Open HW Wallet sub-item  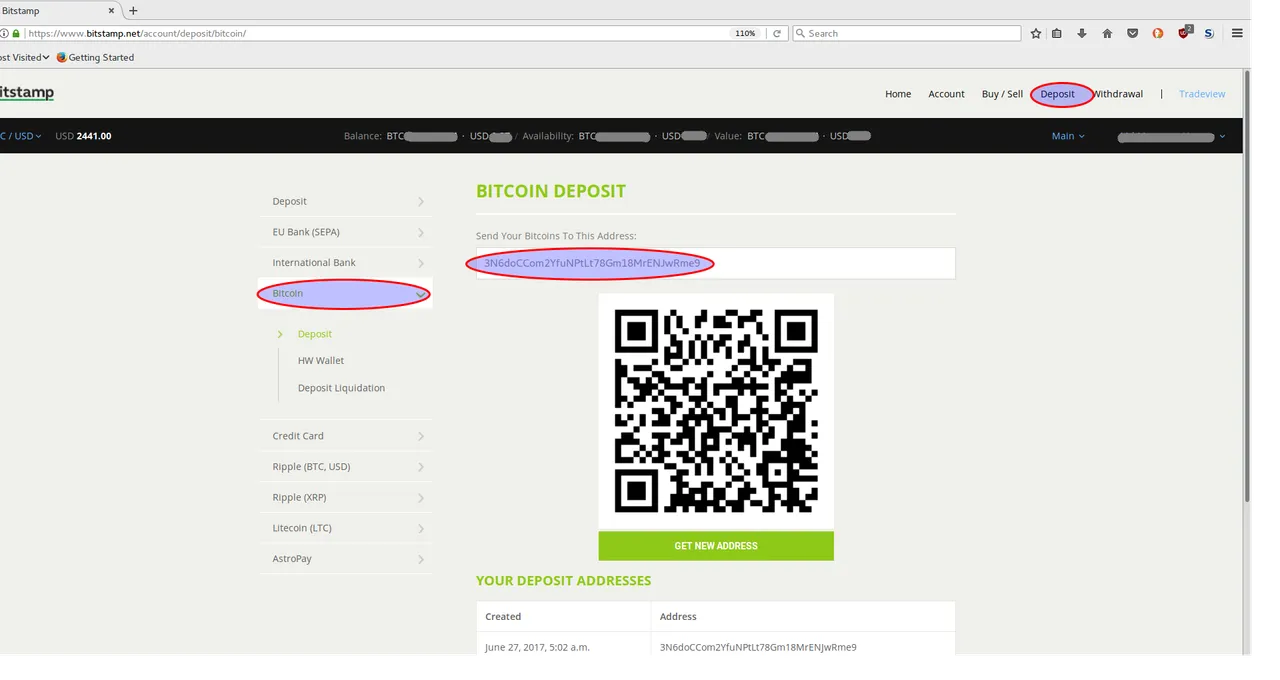(x=321, y=360)
